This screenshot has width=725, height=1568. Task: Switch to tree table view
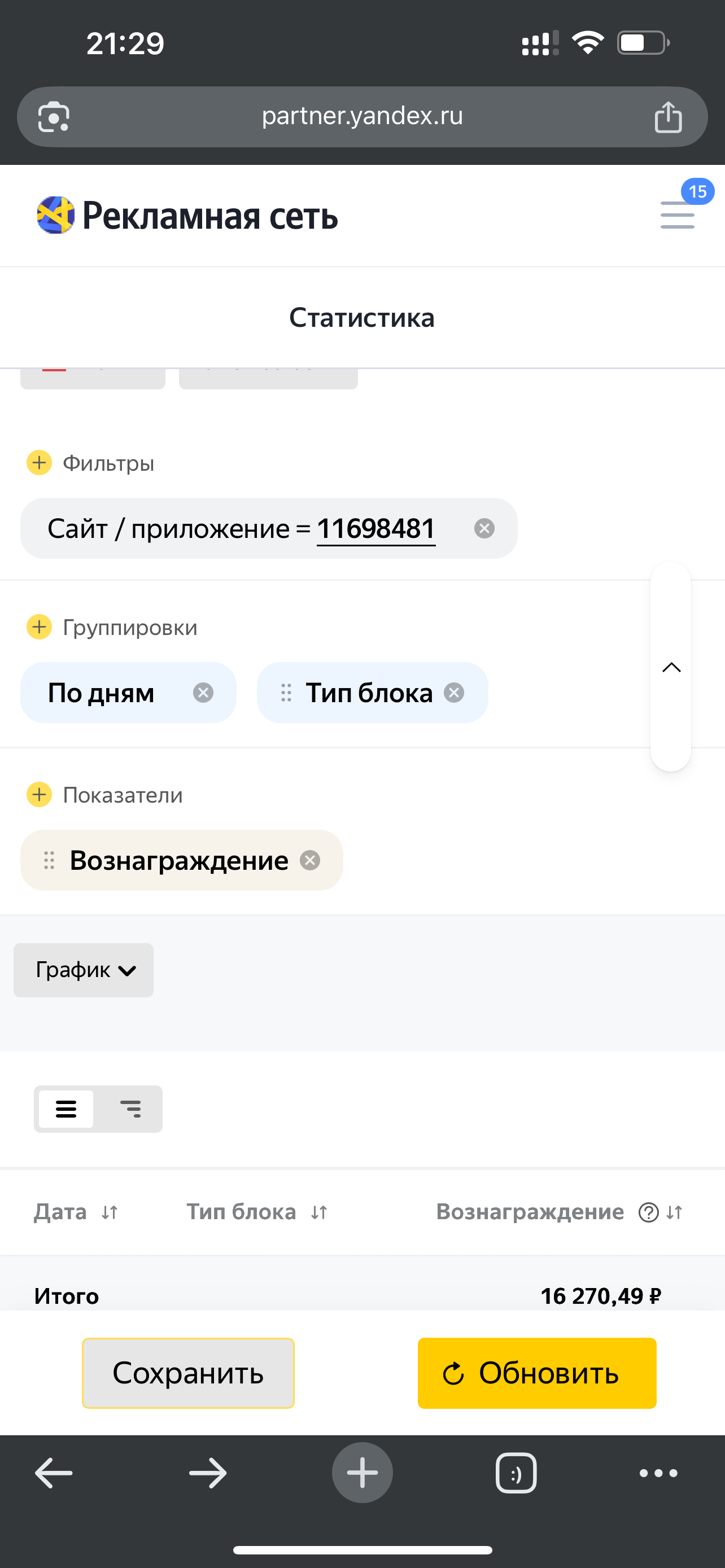(x=130, y=1109)
